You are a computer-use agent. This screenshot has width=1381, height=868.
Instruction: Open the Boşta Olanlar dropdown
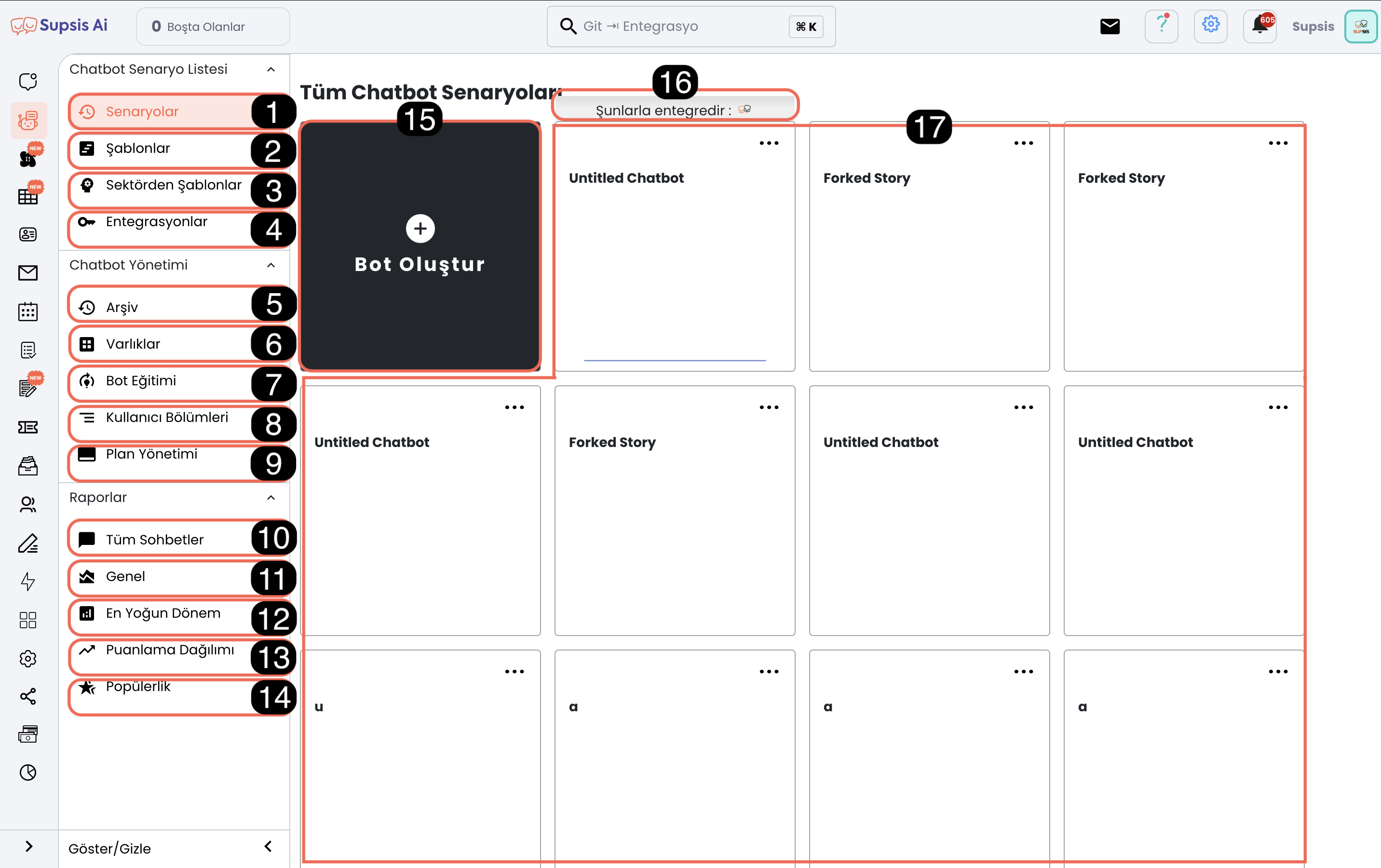[213, 27]
